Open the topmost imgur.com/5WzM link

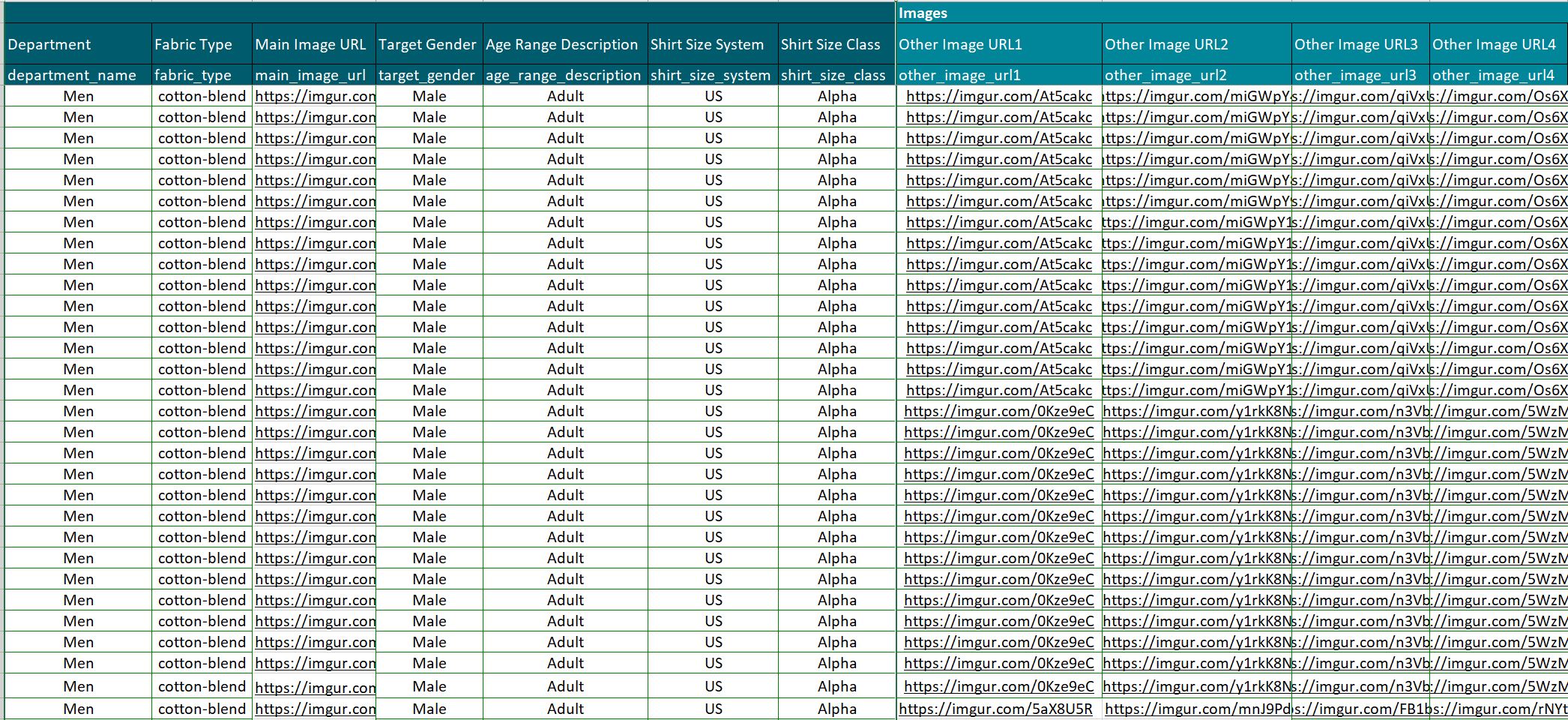click(1498, 411)
